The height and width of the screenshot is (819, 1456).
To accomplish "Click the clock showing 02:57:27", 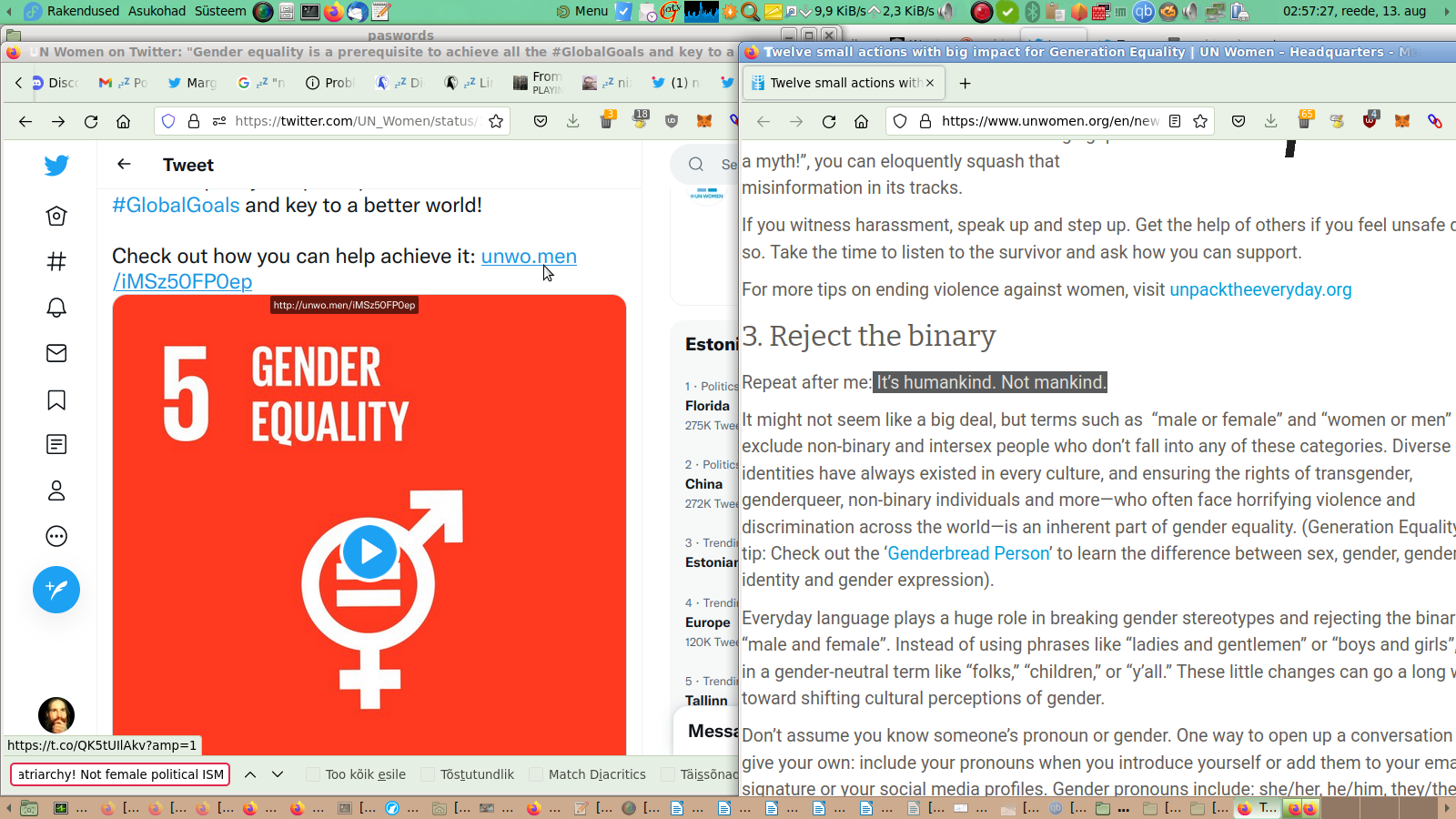I will click(1354, 11).
